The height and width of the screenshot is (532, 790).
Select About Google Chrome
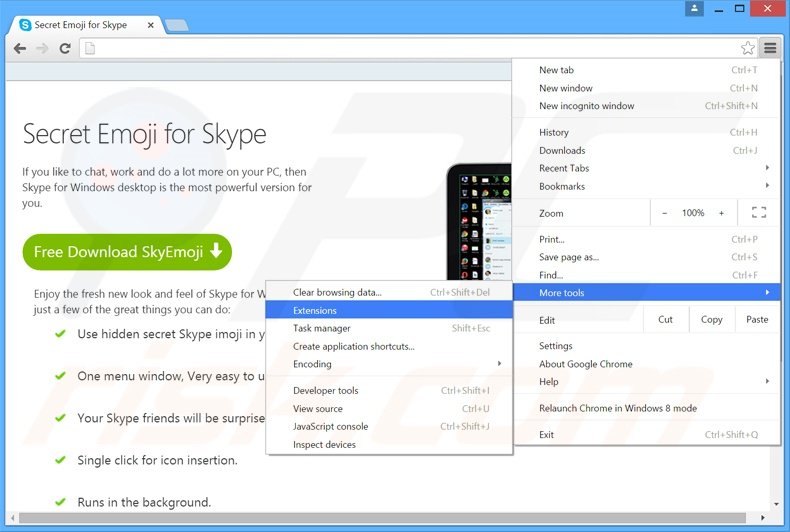click(x=647, y=364)
